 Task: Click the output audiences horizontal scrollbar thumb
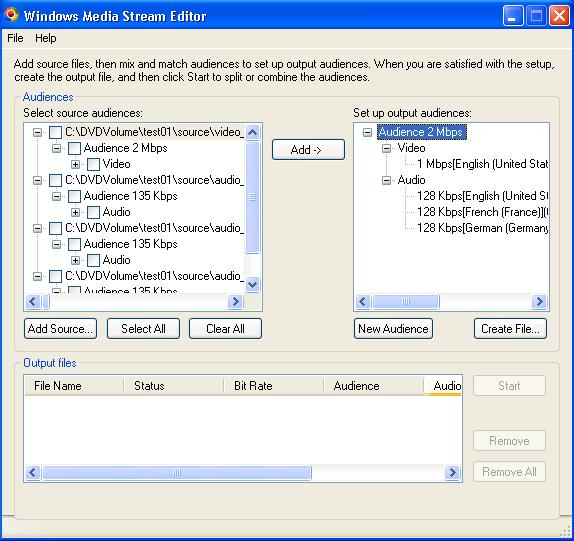tap(405, 302)
